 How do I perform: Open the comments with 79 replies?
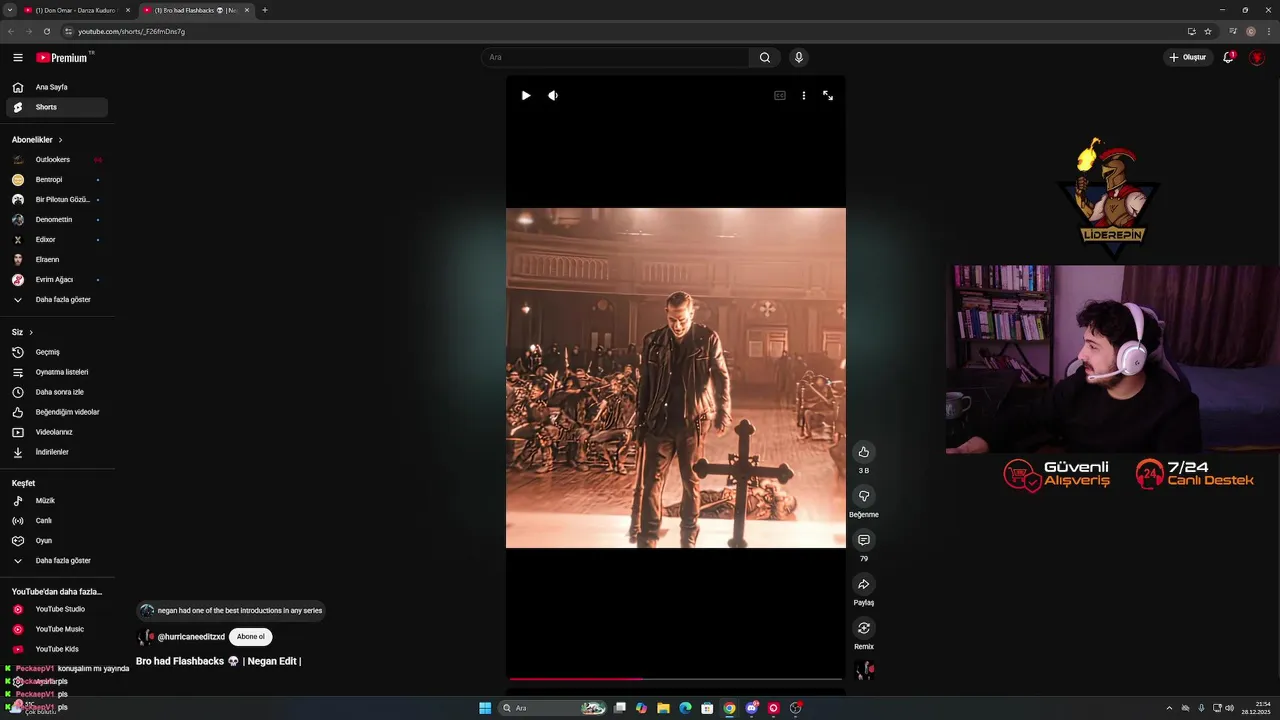click(864, 540)
